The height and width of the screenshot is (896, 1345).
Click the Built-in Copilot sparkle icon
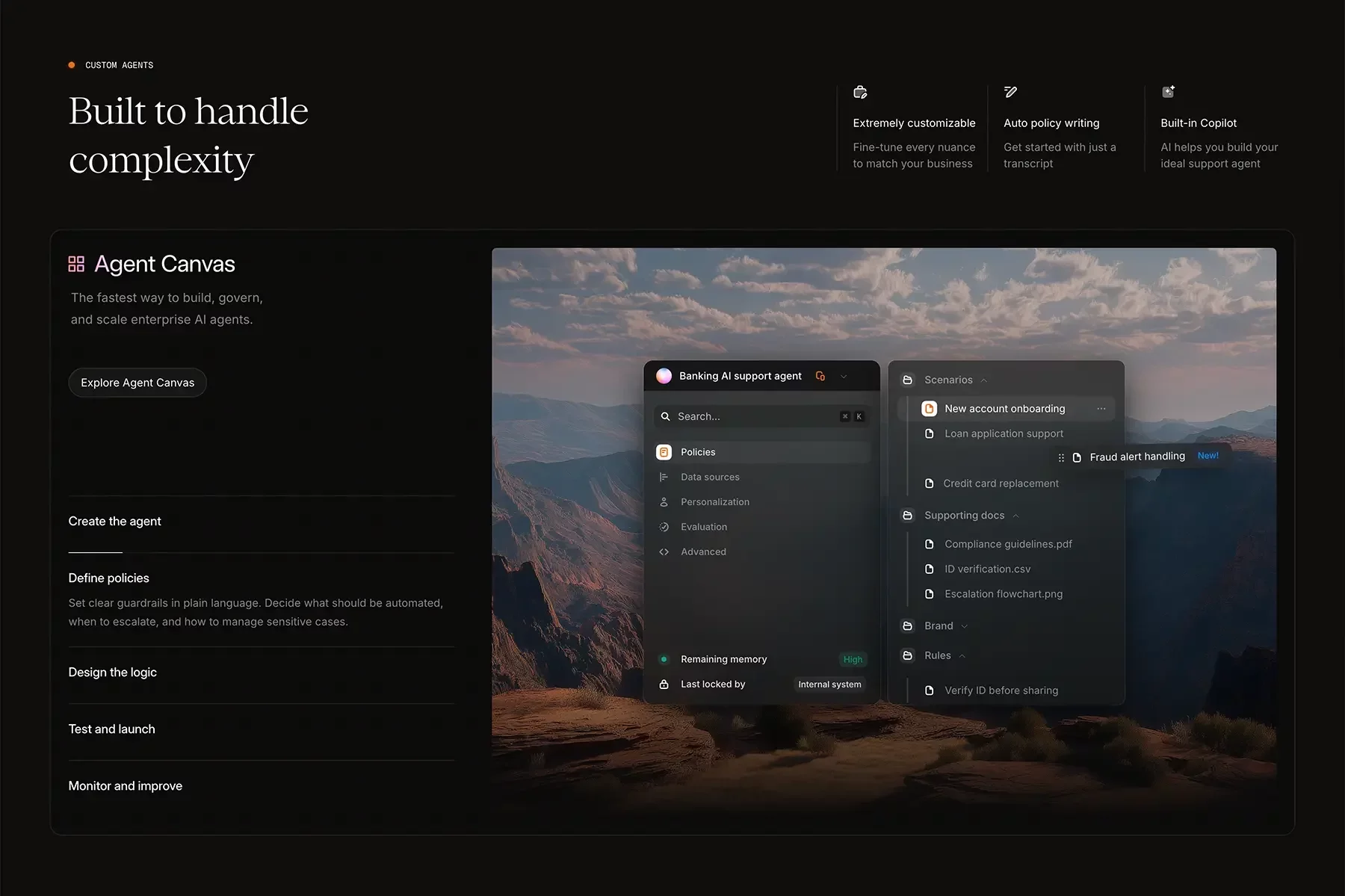click(1168, 92)
